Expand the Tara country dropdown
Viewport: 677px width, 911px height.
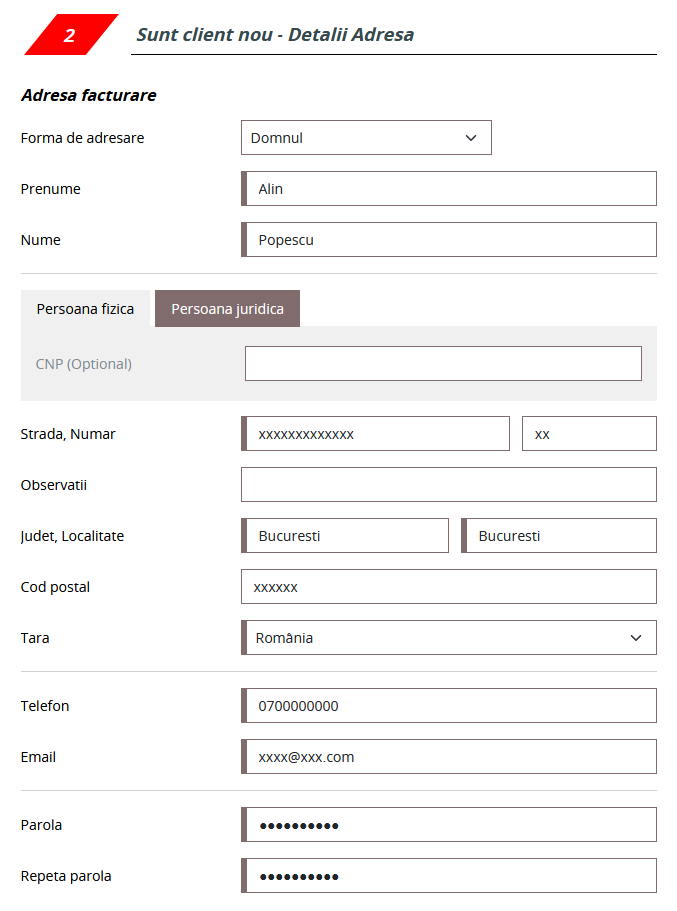coord(448,638)
